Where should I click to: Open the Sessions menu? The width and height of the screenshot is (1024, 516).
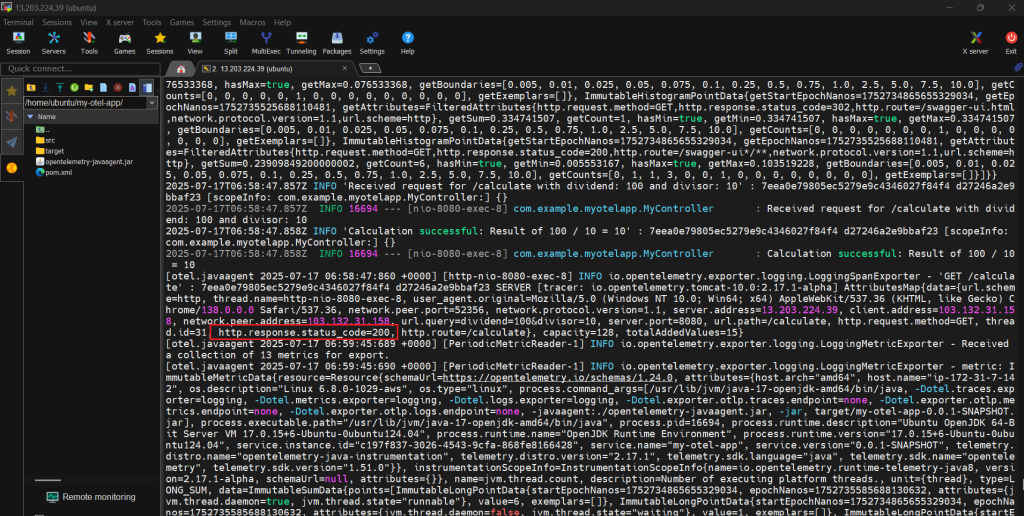click(x=57, y=22)
